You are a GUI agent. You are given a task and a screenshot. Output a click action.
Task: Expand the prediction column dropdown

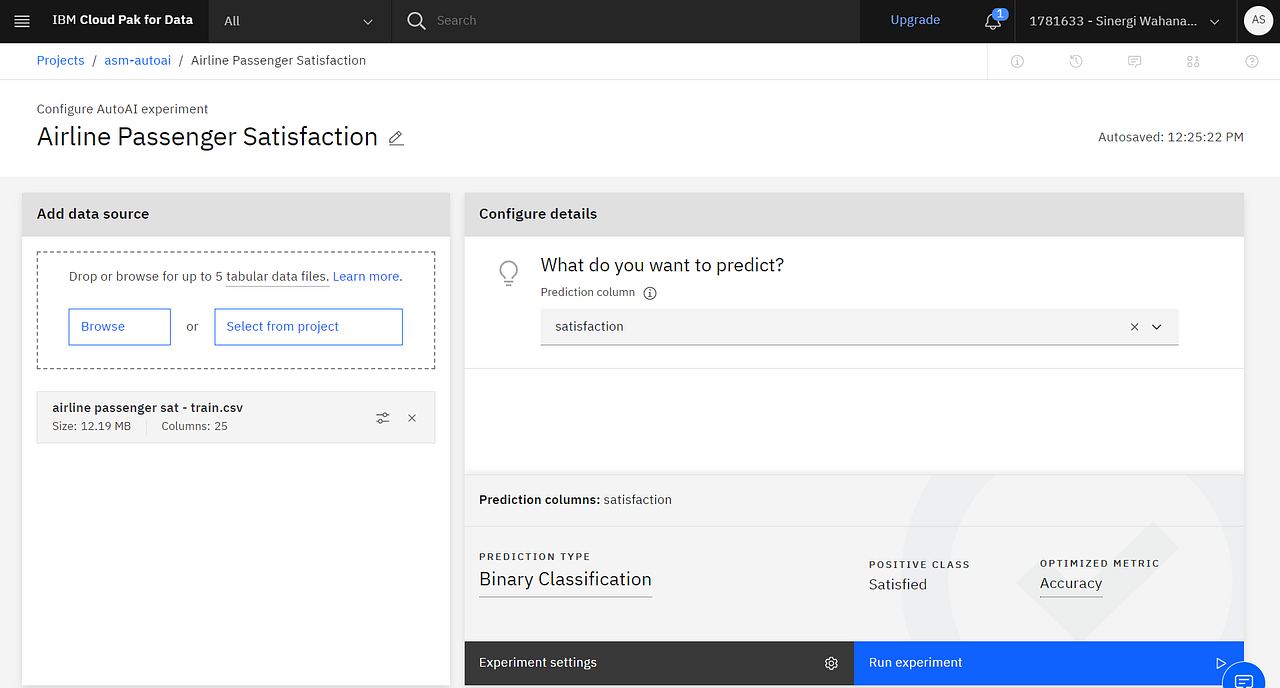tap(1157, 326)
